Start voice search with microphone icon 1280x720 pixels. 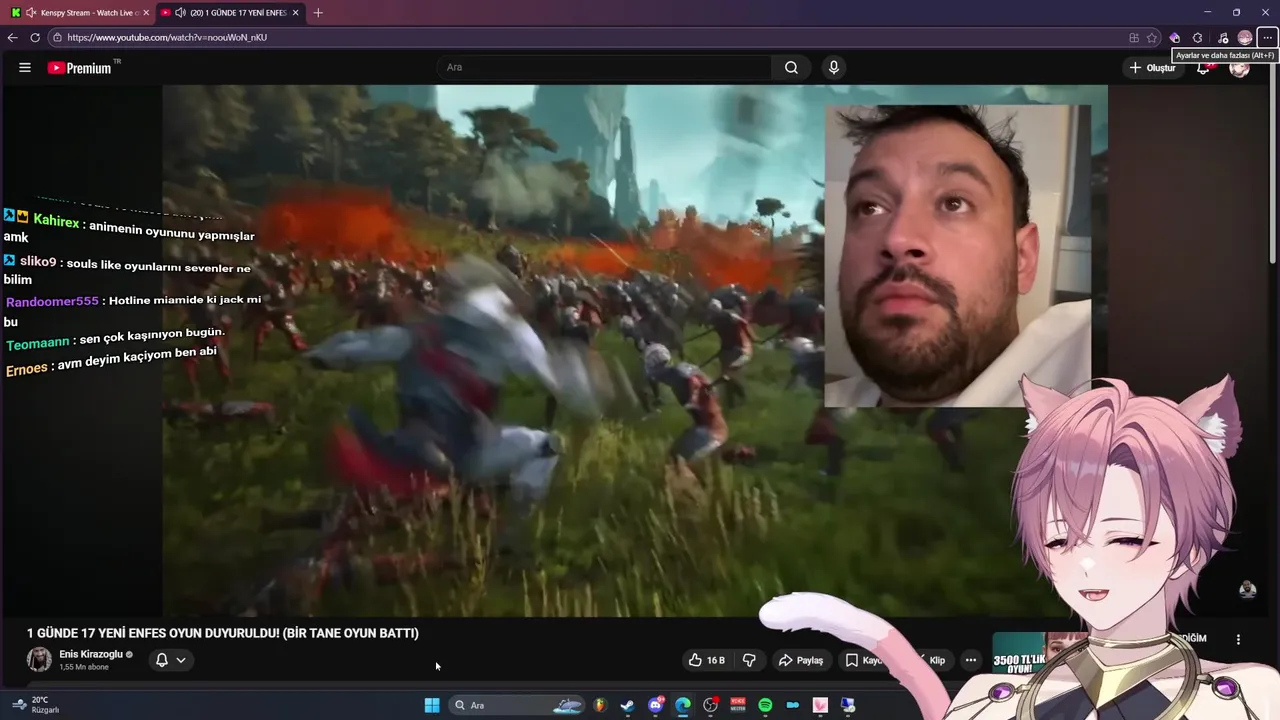834,68
